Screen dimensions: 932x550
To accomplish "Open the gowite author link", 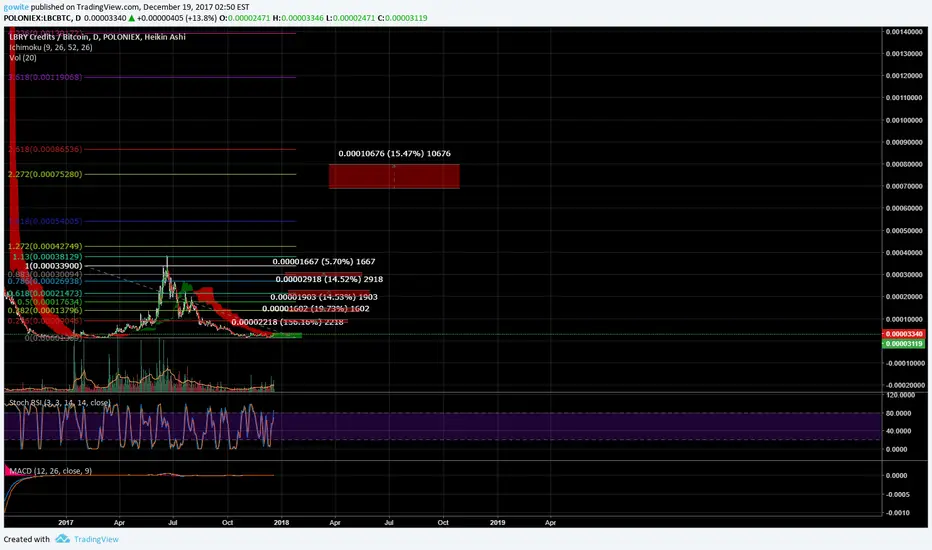I will point(16,7).
